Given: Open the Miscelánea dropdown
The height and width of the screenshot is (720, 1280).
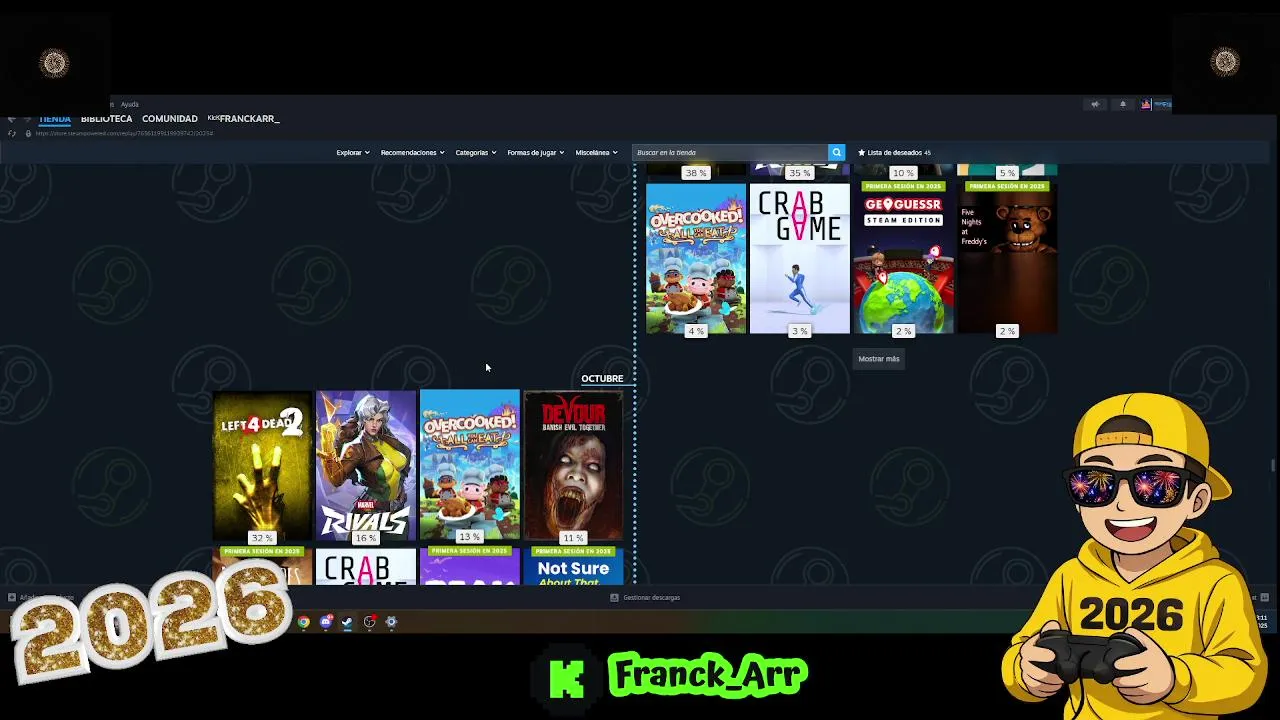Looking at the screenshot, I should pos(597,153).
